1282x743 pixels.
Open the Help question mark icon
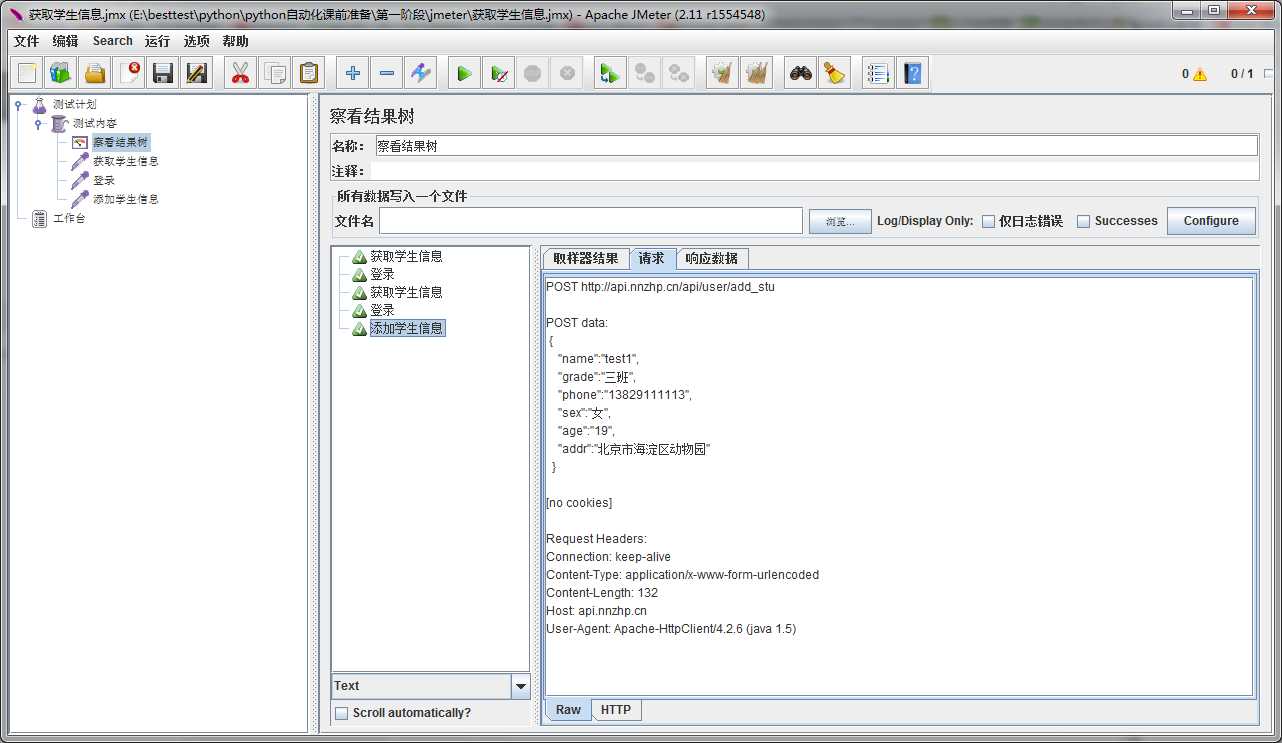[912, 73]
